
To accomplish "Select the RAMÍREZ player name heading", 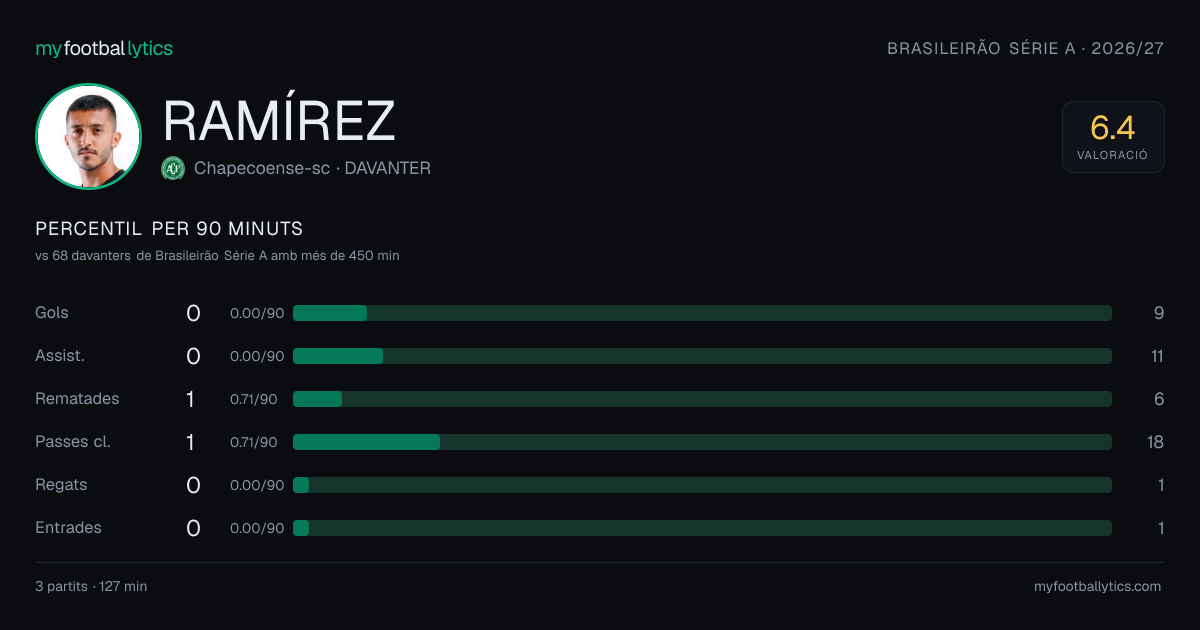I will (x=279, y=120).
